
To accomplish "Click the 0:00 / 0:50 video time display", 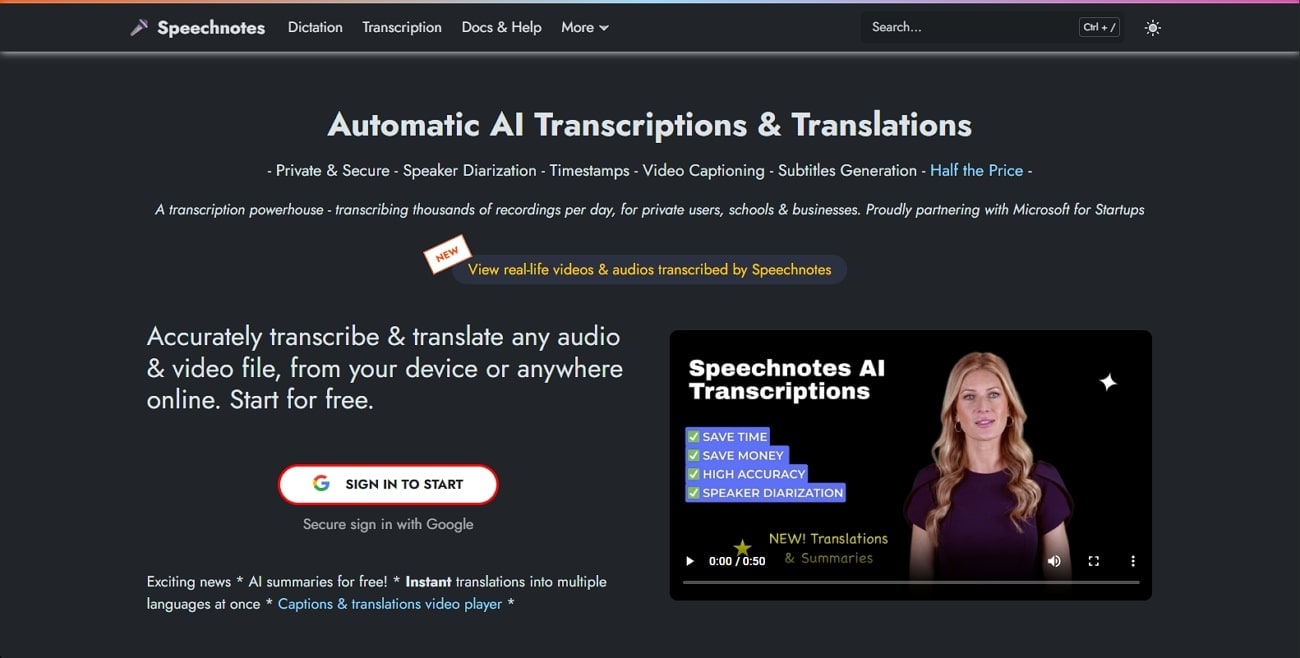I will (737, 561).
